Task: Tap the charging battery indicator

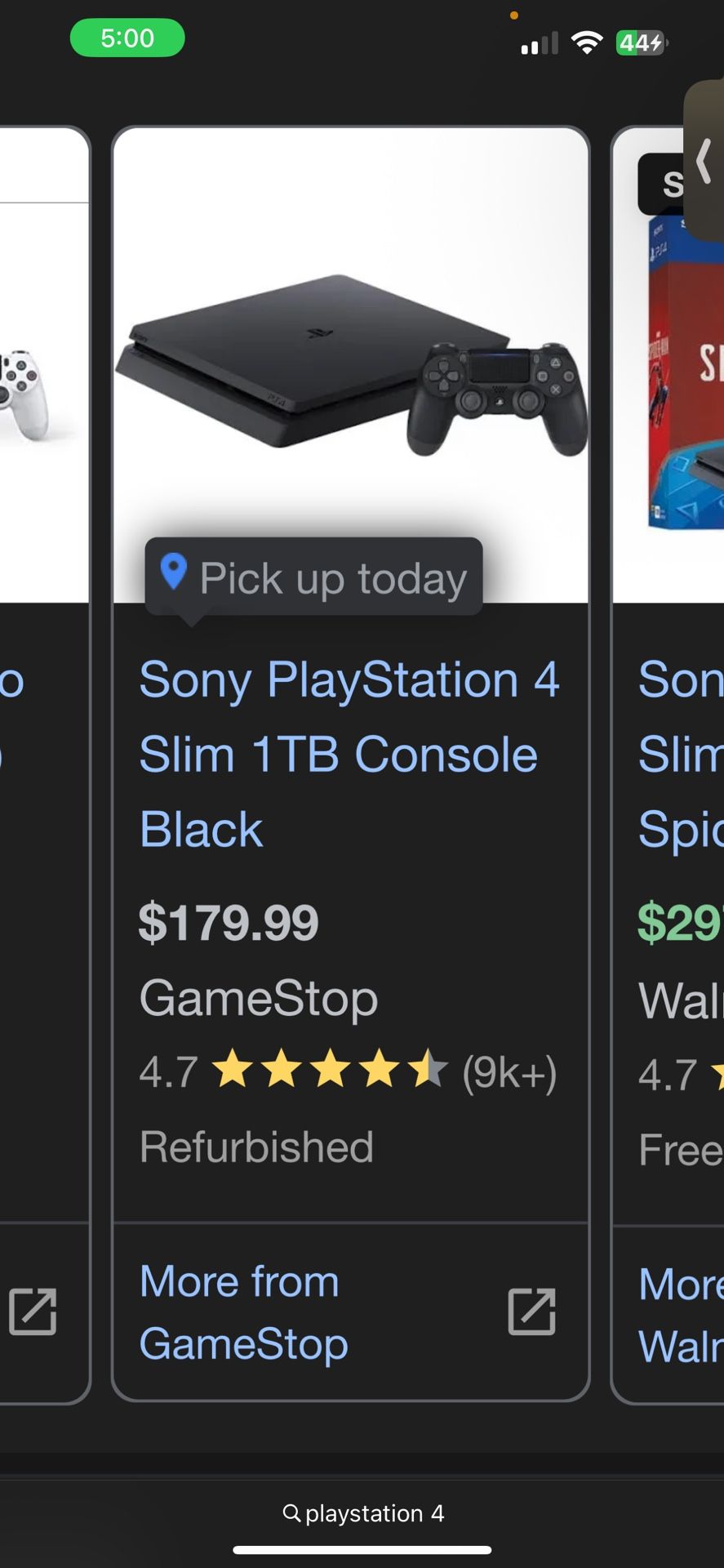Action: tap(642, 43)
